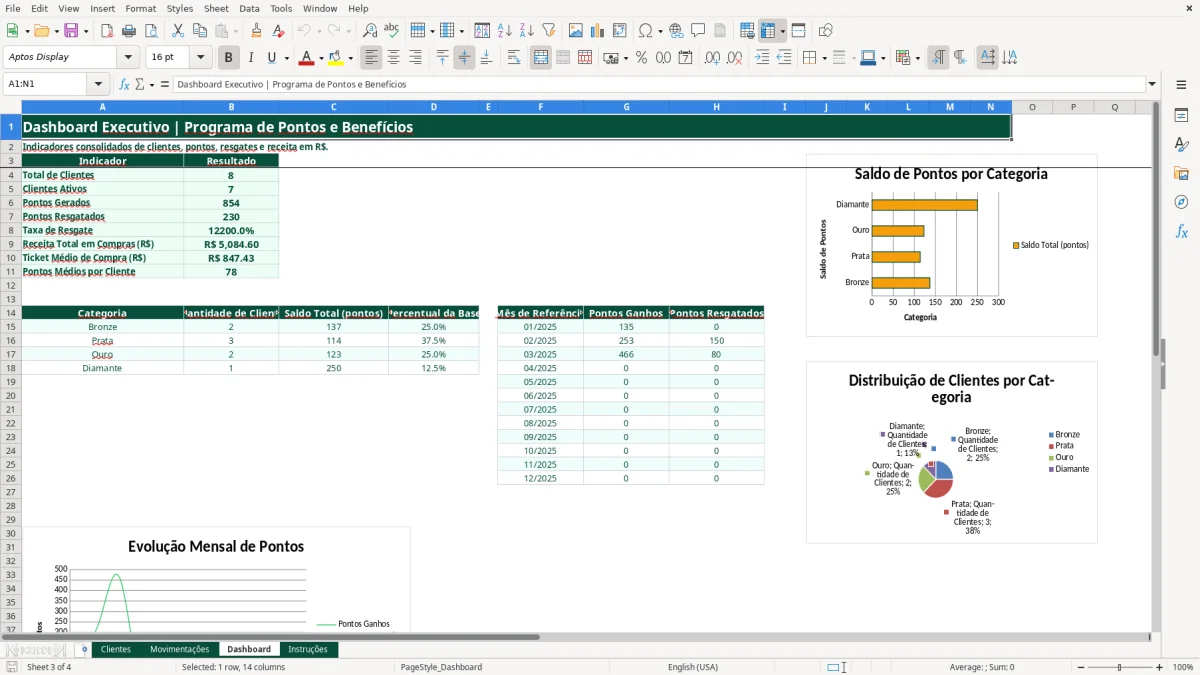The image size is (1200, 675).
Task: Apply the red font color swatch
Action: [307, 58]
